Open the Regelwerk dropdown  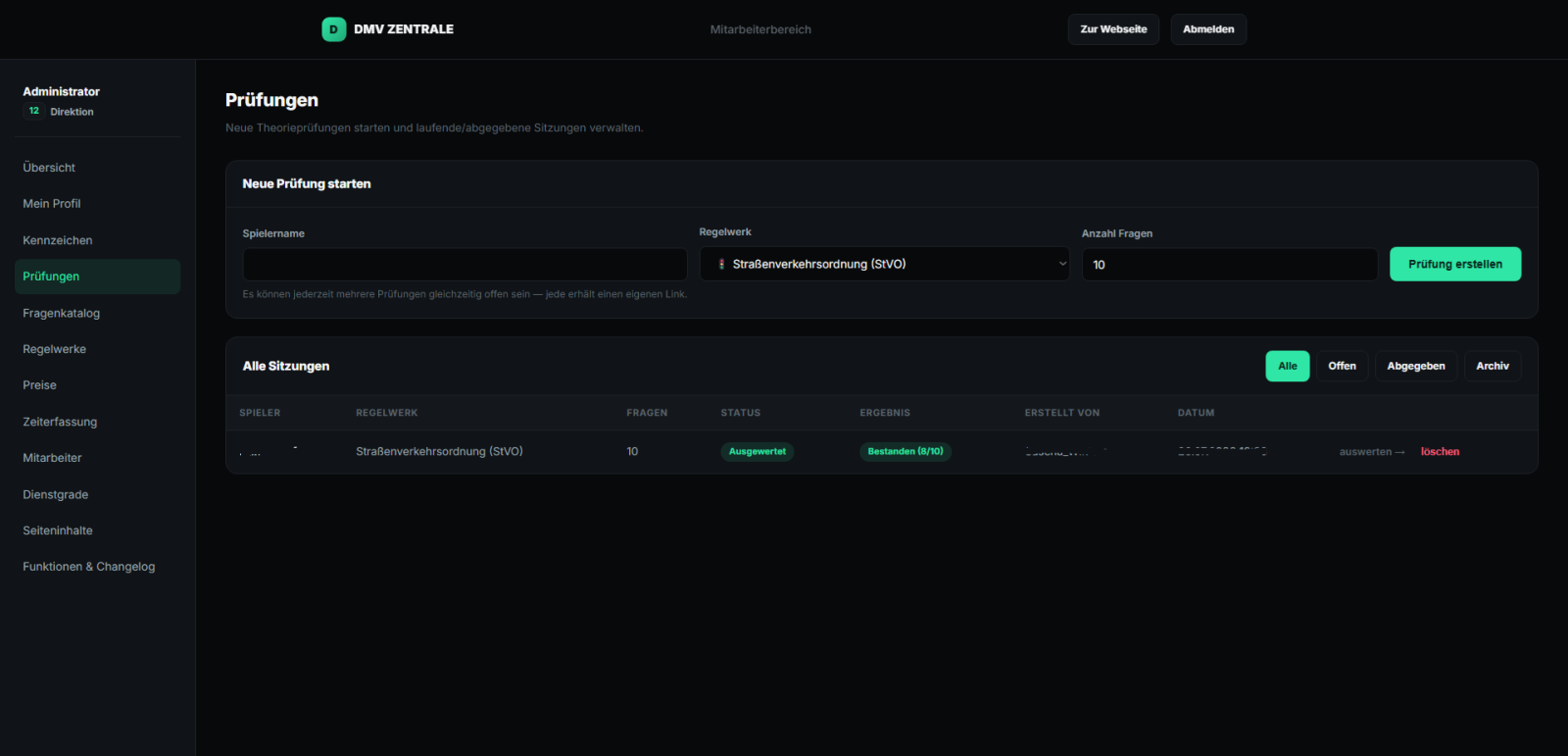tap(884, 264)
